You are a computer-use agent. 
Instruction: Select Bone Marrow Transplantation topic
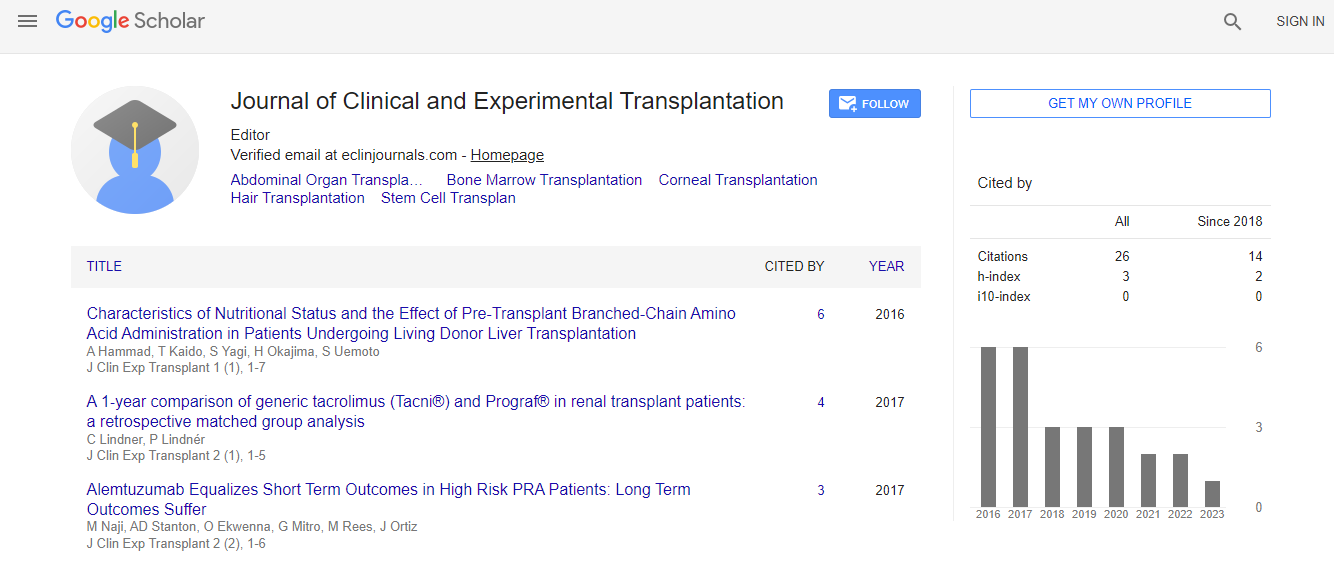[544, 180]
